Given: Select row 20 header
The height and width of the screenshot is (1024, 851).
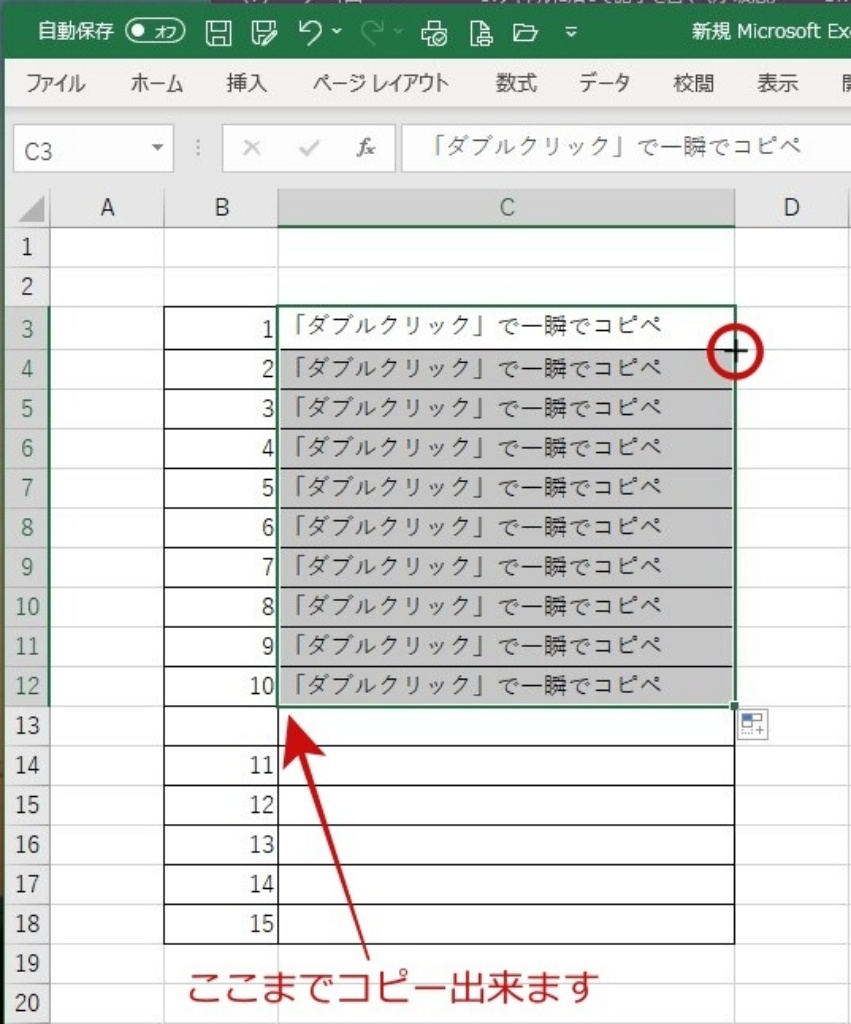Looking at the screenshot, I should (x=27, y=1003).
